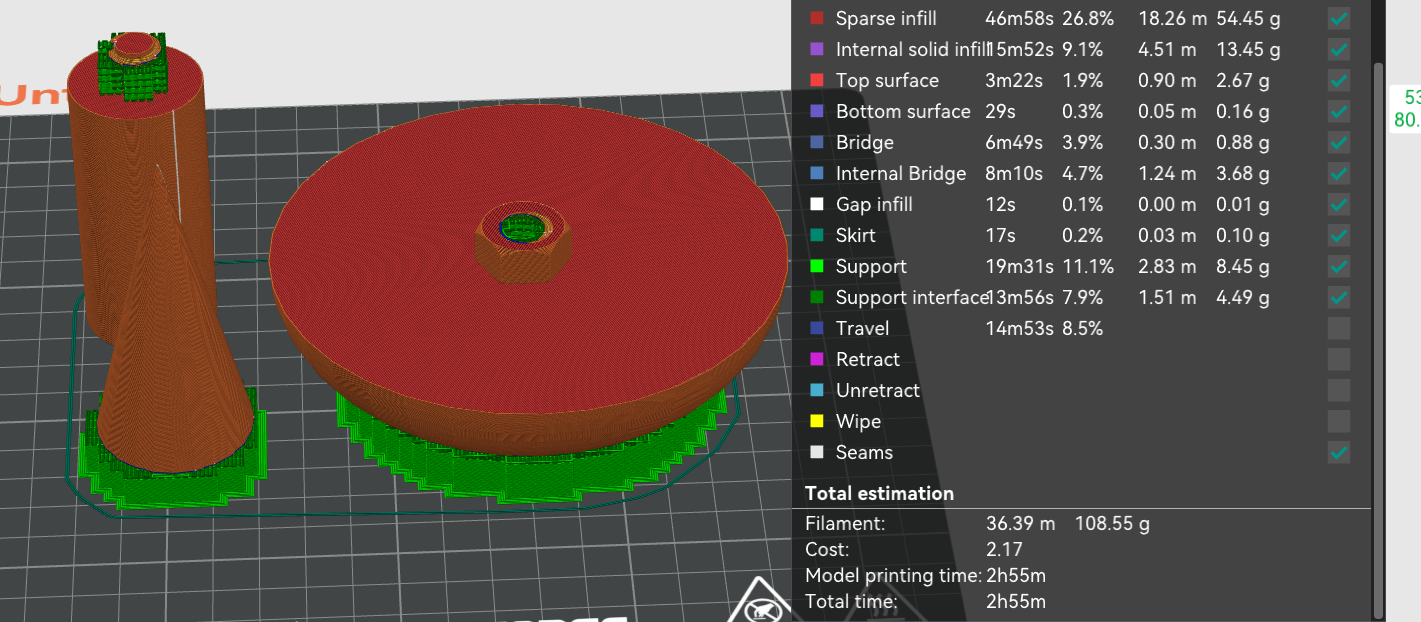This screenshot has width=1421, height=622.
Task: Select the Wipe yellow color swatch
Action: 817,421
